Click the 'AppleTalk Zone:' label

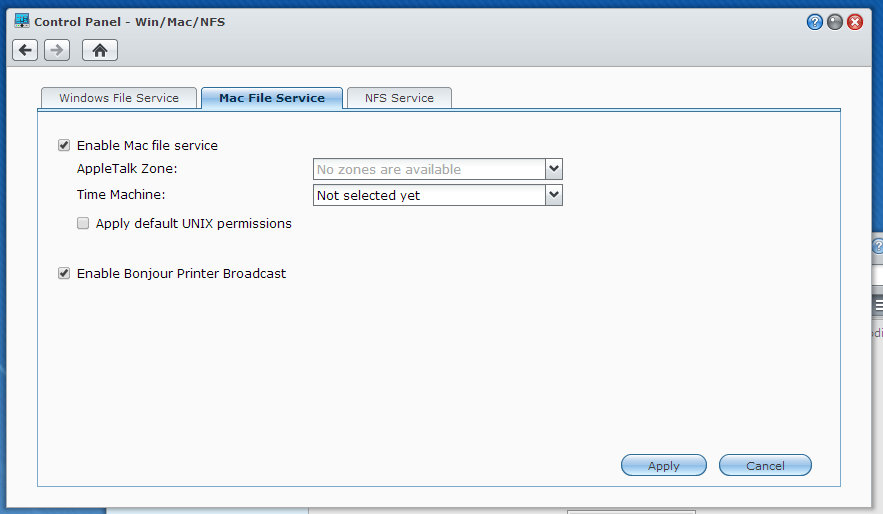(127, 169)
